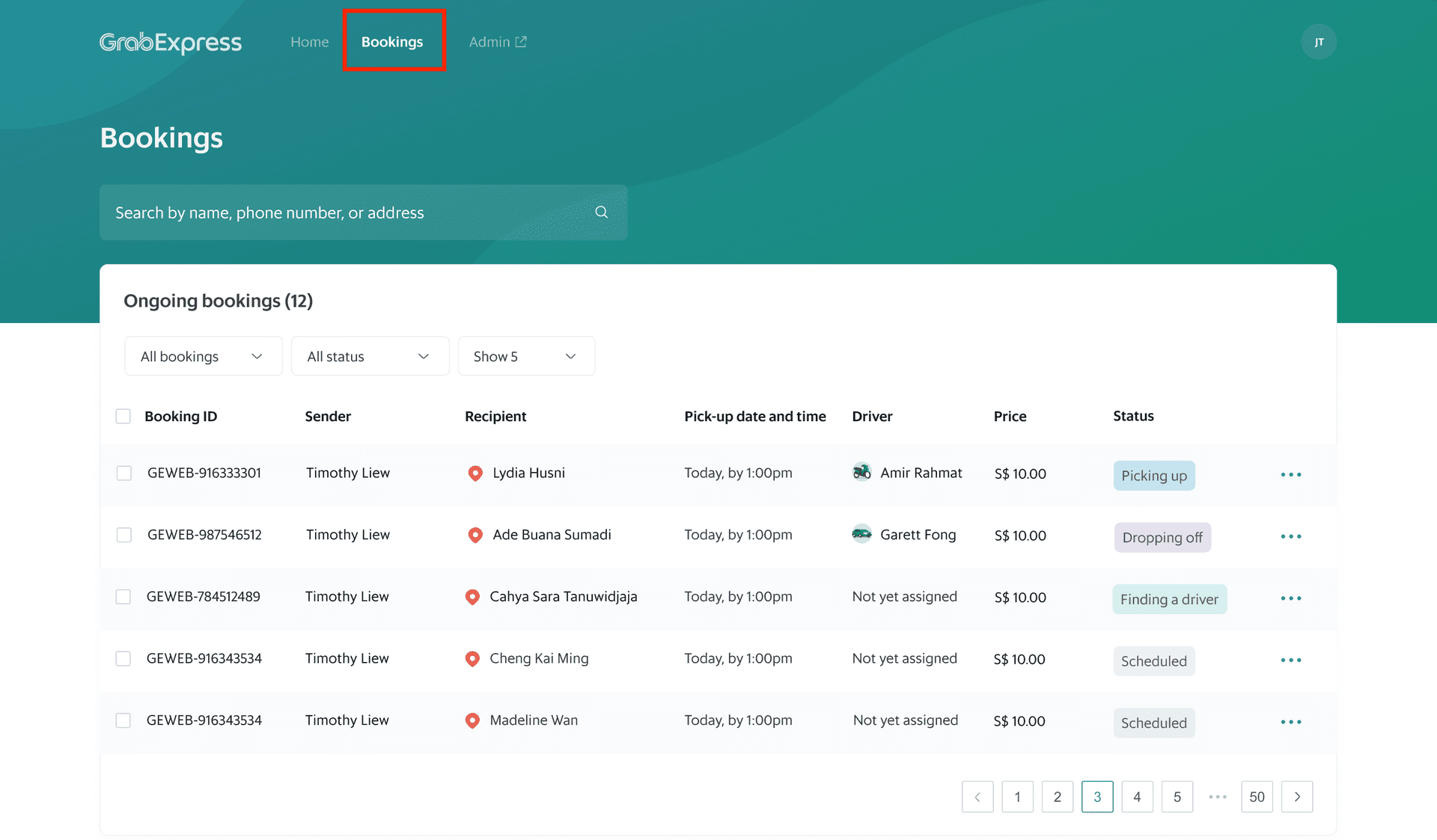Open more options for Ade Buana Sumadi booking

[1290, 537]
